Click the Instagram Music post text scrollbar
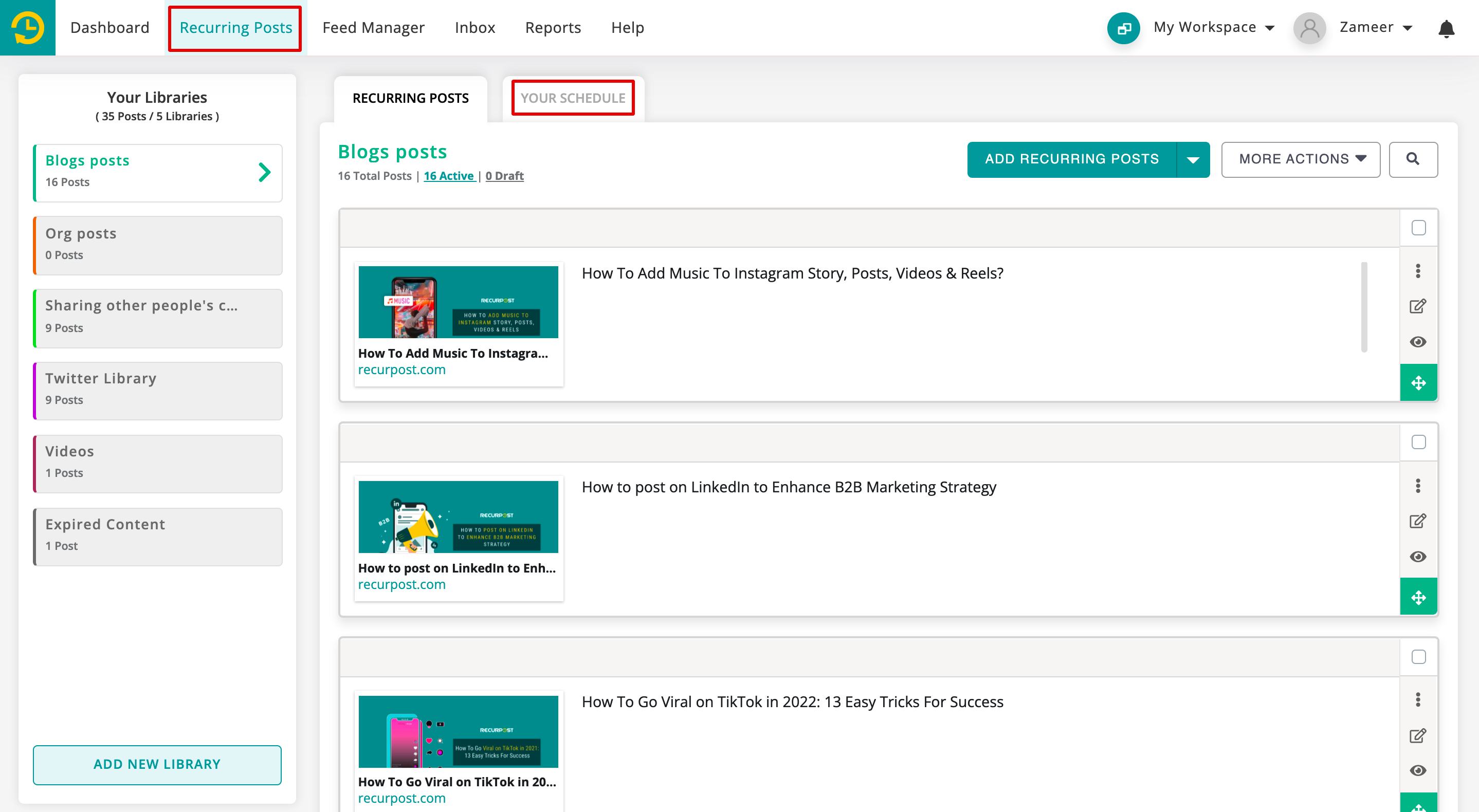 click(x=1364, y=307)
